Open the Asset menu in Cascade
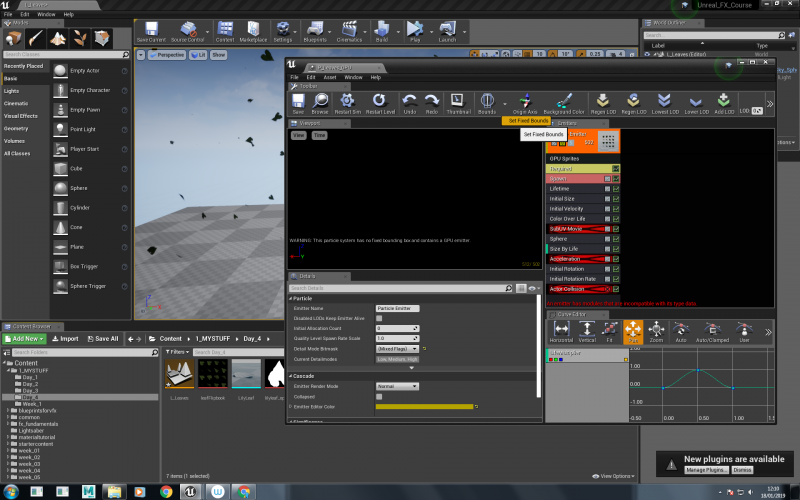 click(x=330, y=77)
